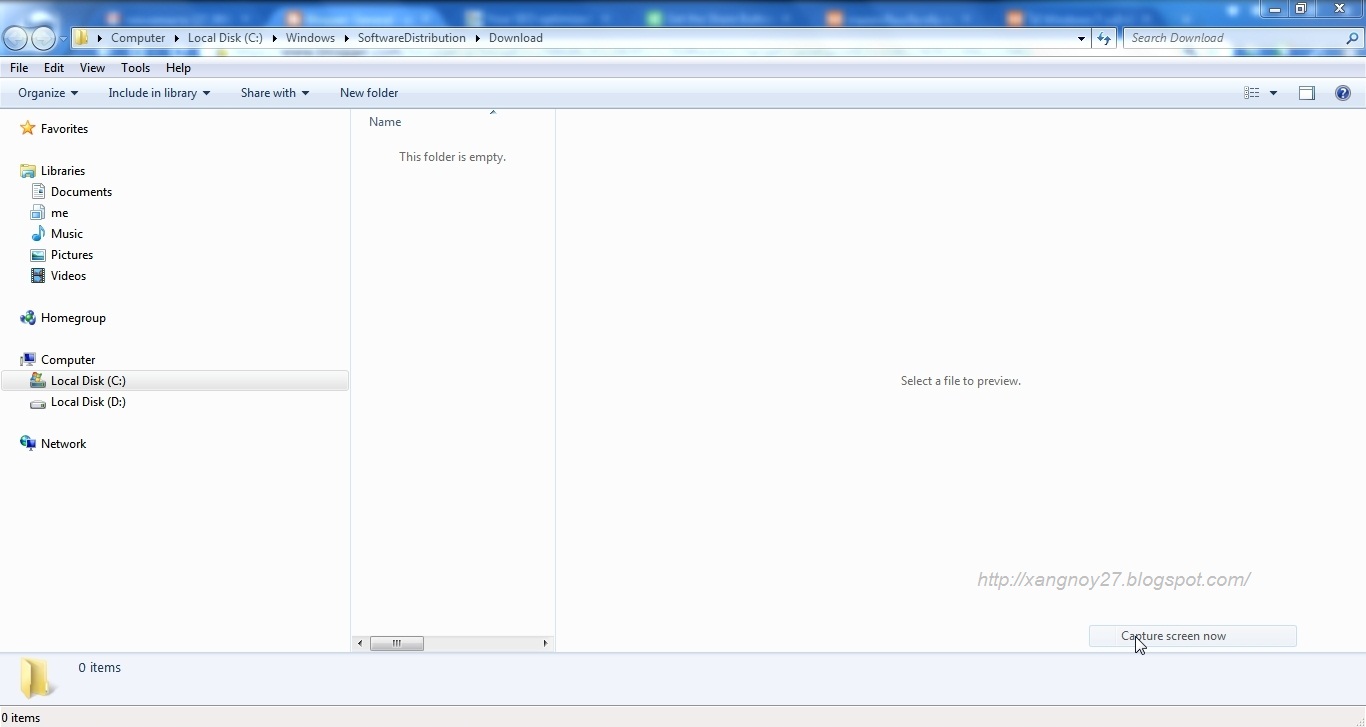
Task: Expand arrow after Local Disk (C:) breadcrumb
Action: point(274,38)
